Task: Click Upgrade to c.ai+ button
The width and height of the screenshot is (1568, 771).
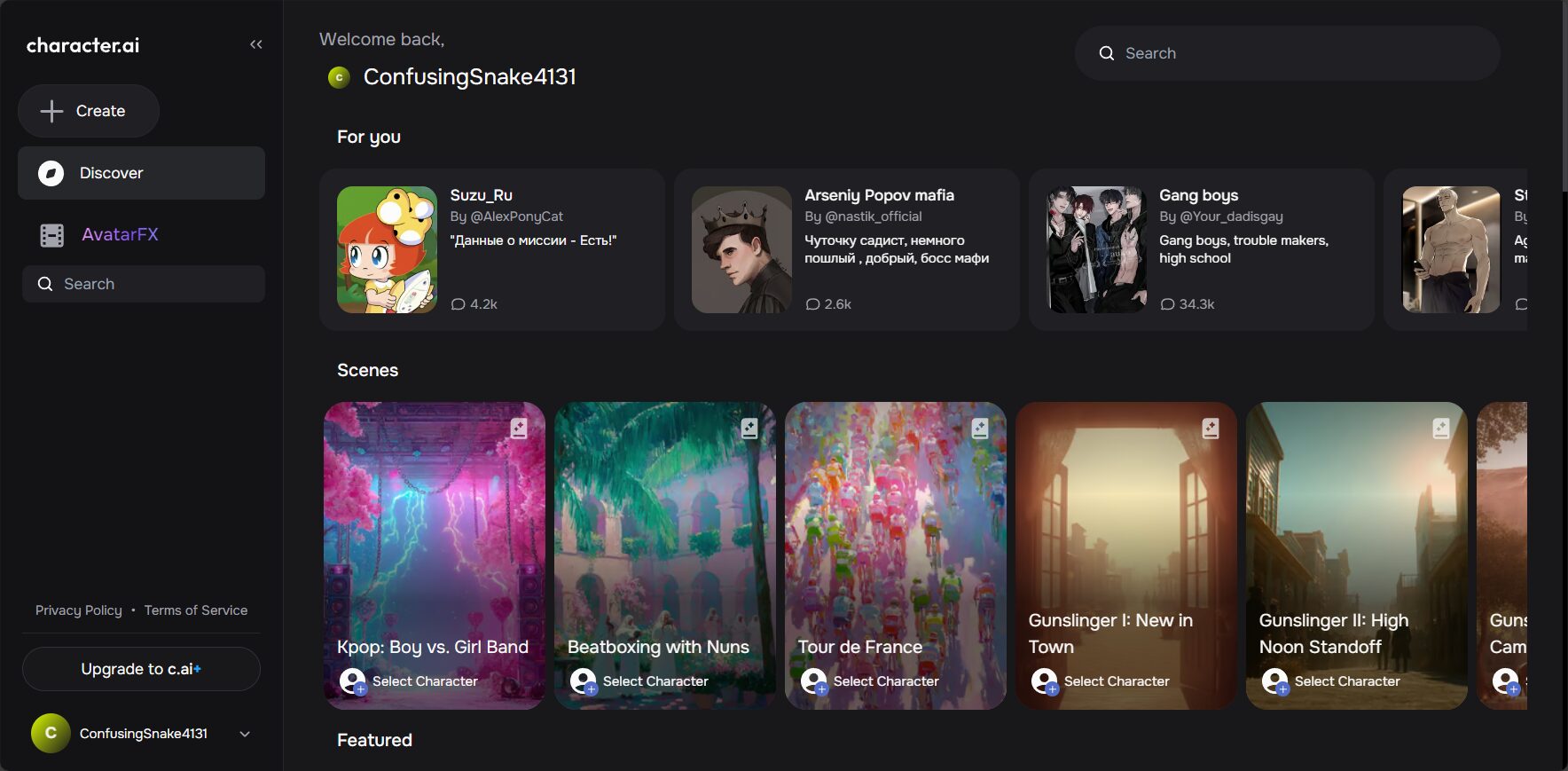Action: click(141, 669)
